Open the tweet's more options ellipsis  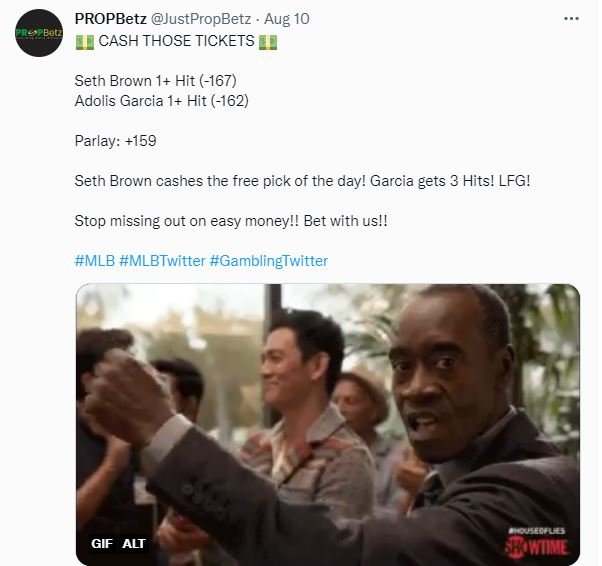[571, 19]
